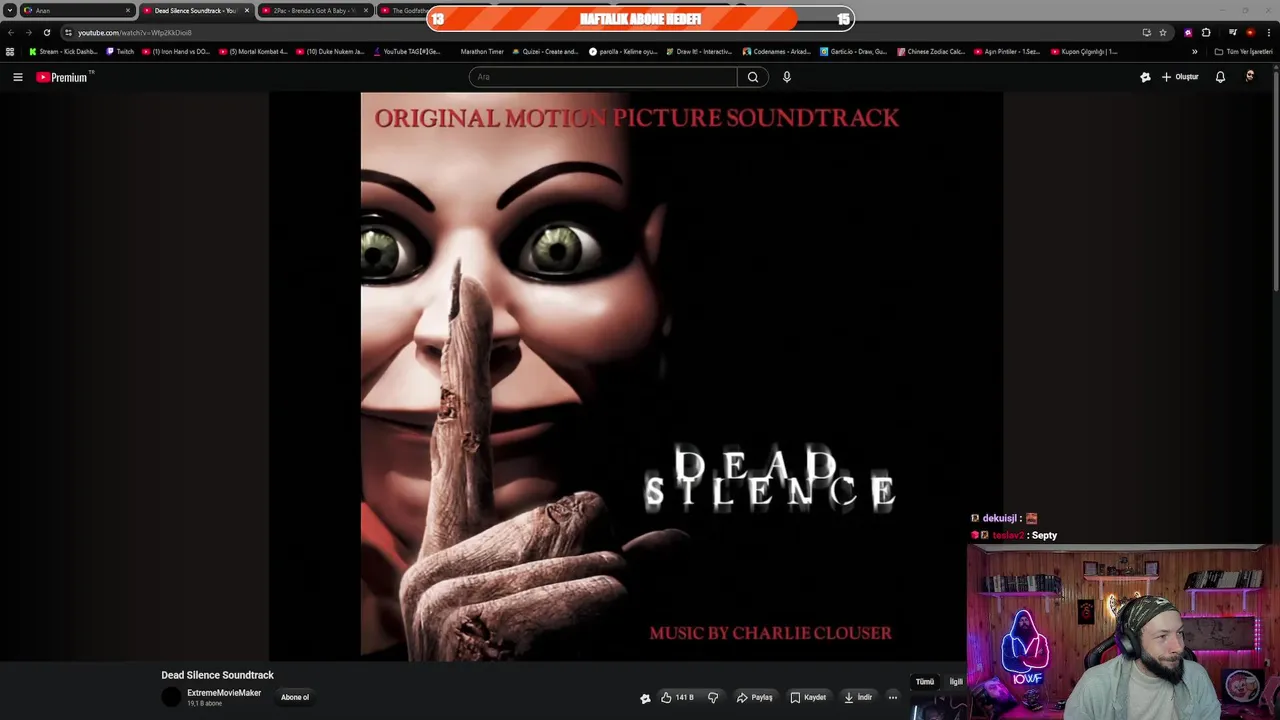Subscribe with the Abone ol button
1280x720 pixels.
click(x=295, y=697)
